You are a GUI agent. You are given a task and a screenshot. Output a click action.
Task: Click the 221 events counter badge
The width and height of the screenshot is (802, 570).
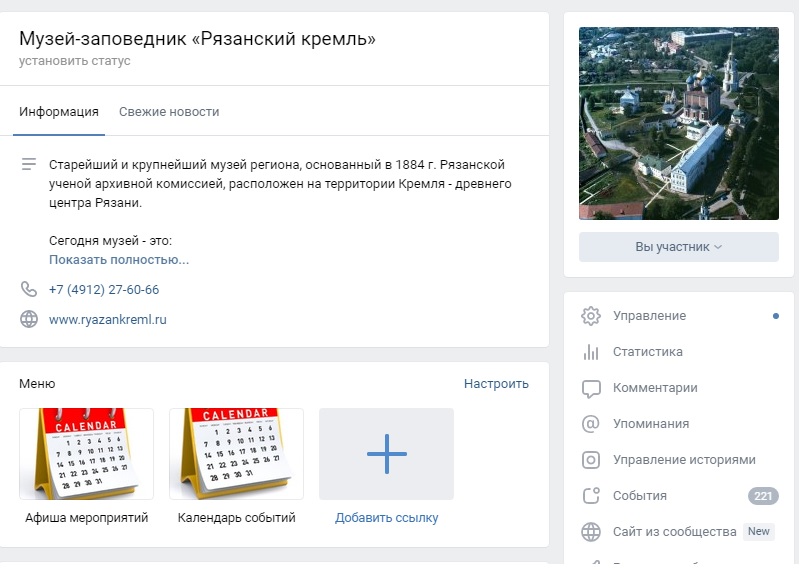coord(763,496)
